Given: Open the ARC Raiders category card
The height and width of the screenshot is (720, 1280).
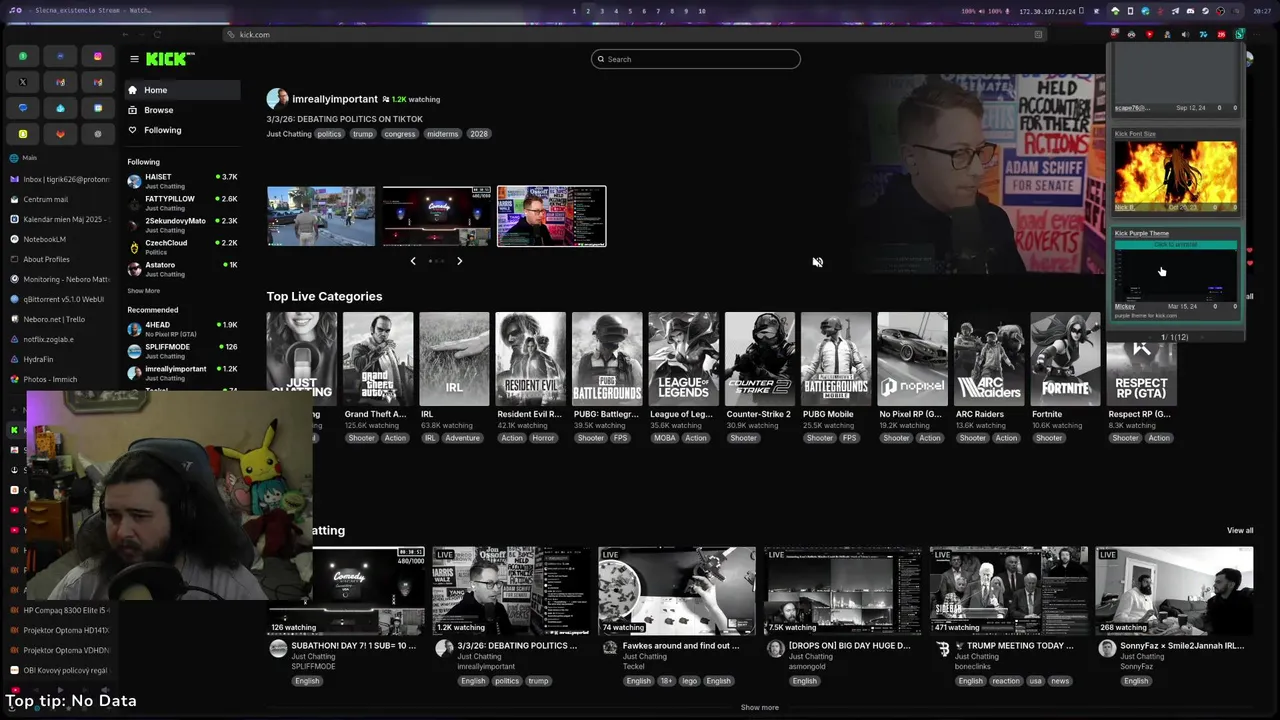Looking at the screenshot, I should pyautogui.click(x=988, y=358).
